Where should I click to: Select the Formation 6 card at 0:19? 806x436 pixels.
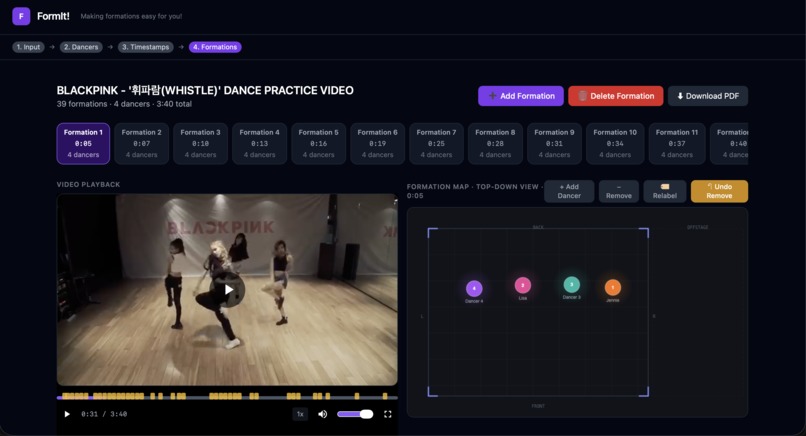(x=377, y=143)
